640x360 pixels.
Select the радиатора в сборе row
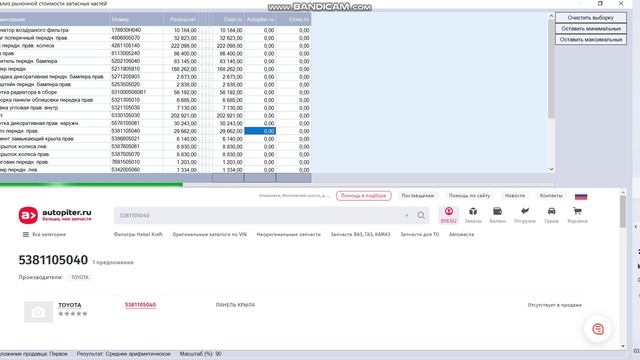(155, 92)
